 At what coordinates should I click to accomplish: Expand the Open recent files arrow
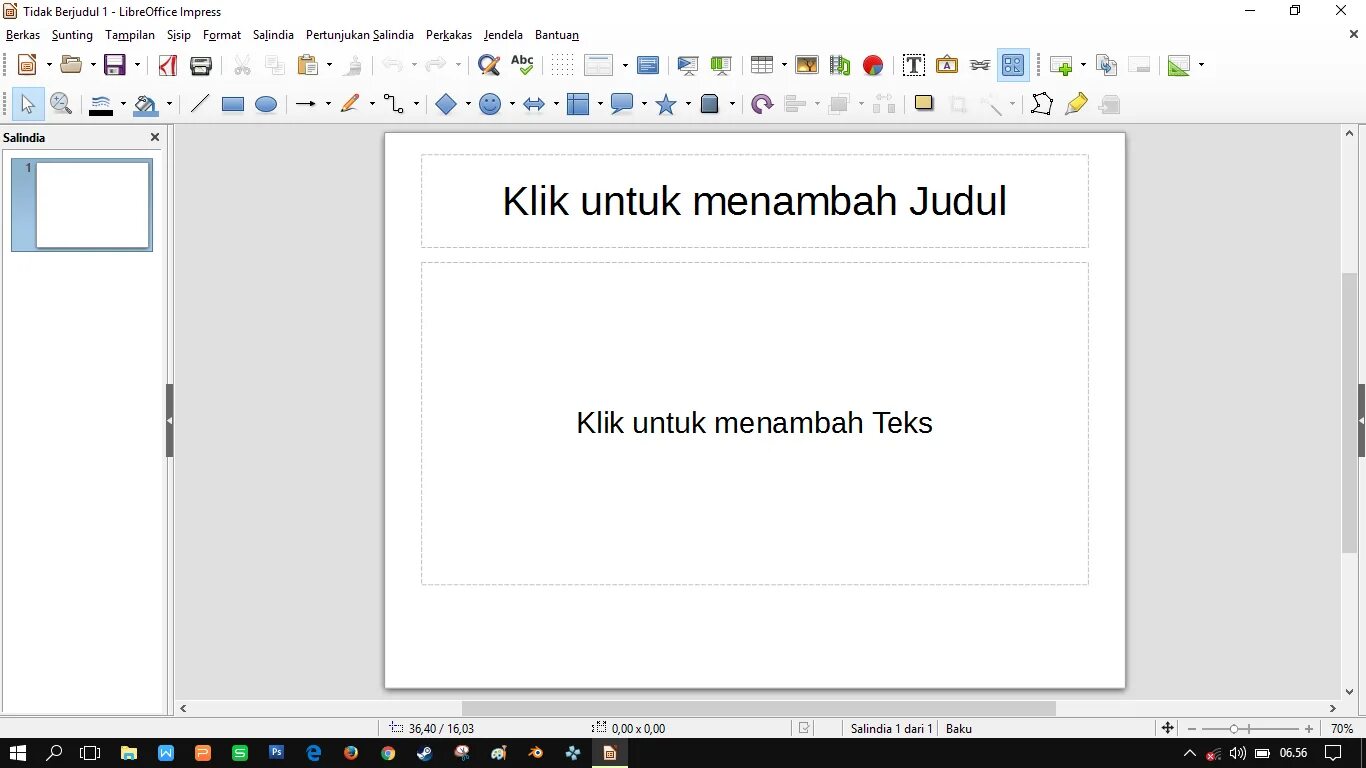93,65
